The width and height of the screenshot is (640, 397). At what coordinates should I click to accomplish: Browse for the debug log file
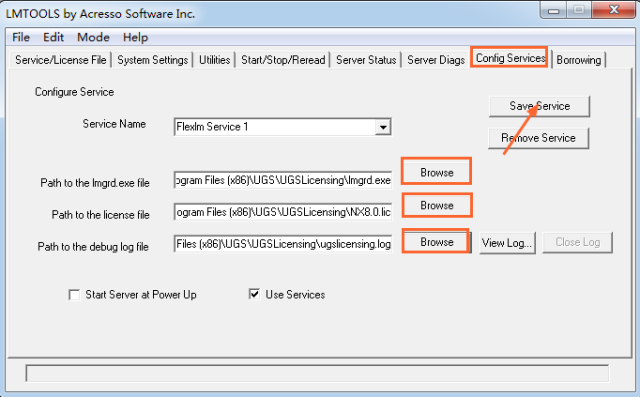[x=437, y=242]
